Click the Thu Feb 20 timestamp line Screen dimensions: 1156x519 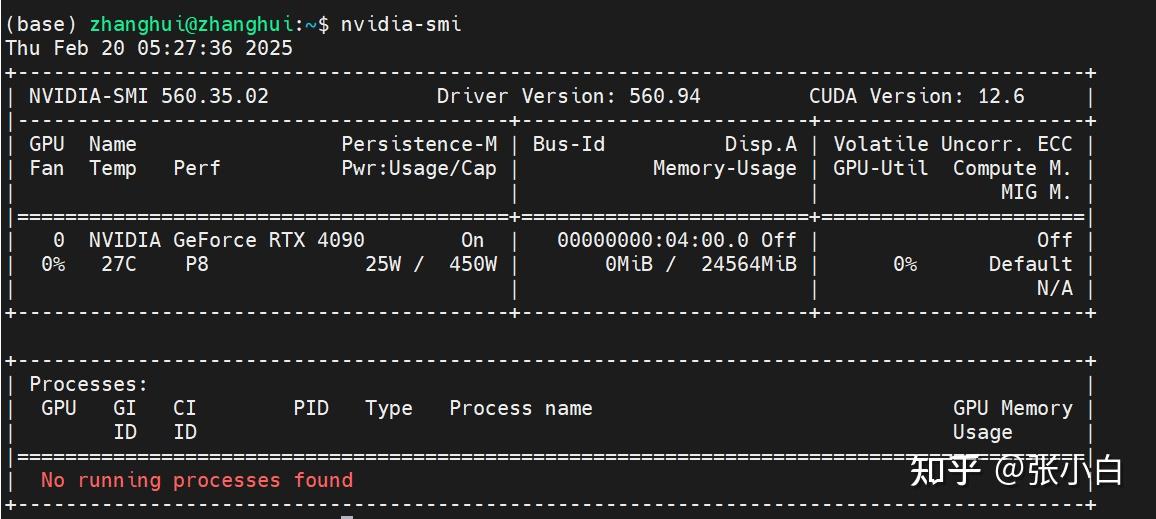click(149, 48)
